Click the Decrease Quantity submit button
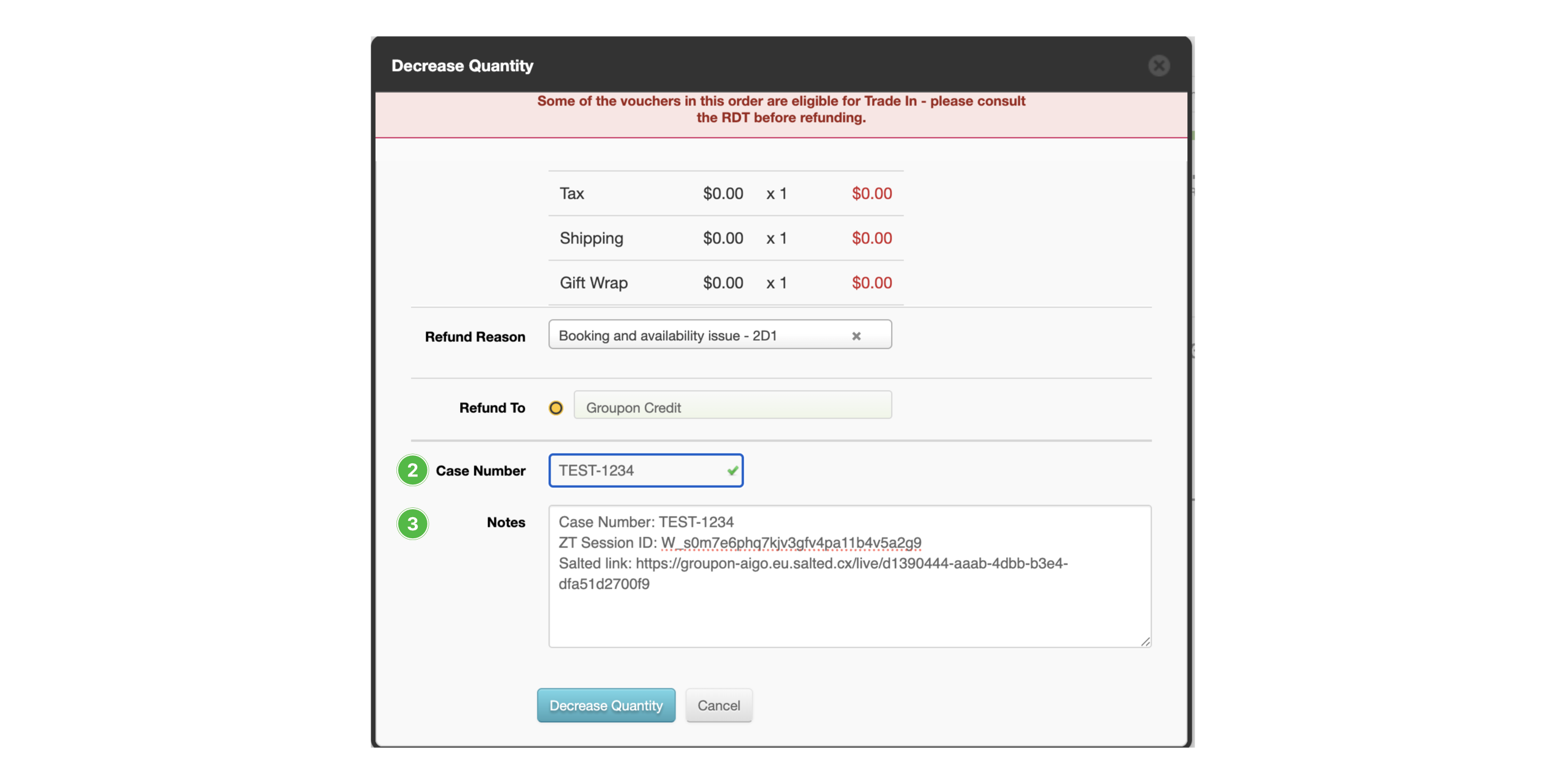Image resolution: width=1566 pixels, height=784 pixels. 606,705
